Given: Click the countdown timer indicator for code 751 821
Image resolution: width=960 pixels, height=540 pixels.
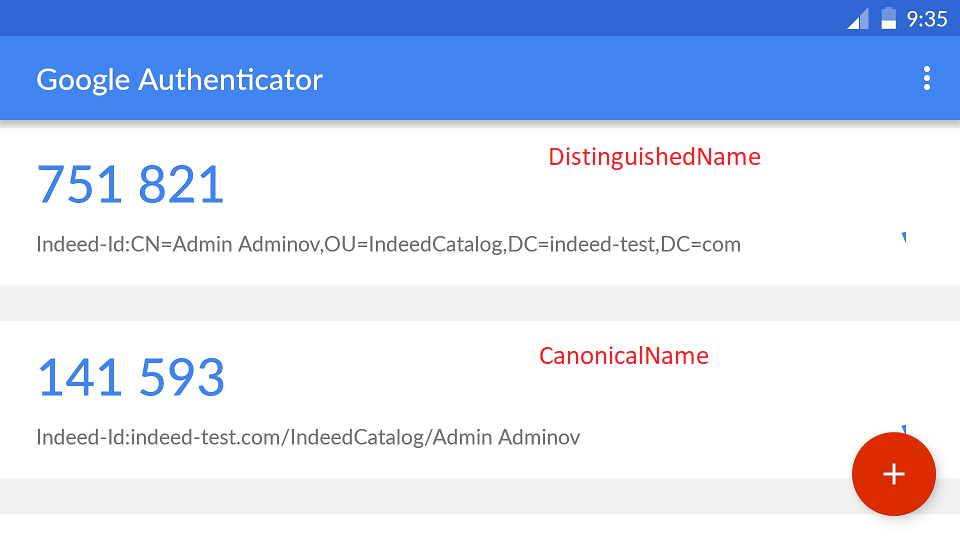Looking at the screenshot, I should pos(904,237).
